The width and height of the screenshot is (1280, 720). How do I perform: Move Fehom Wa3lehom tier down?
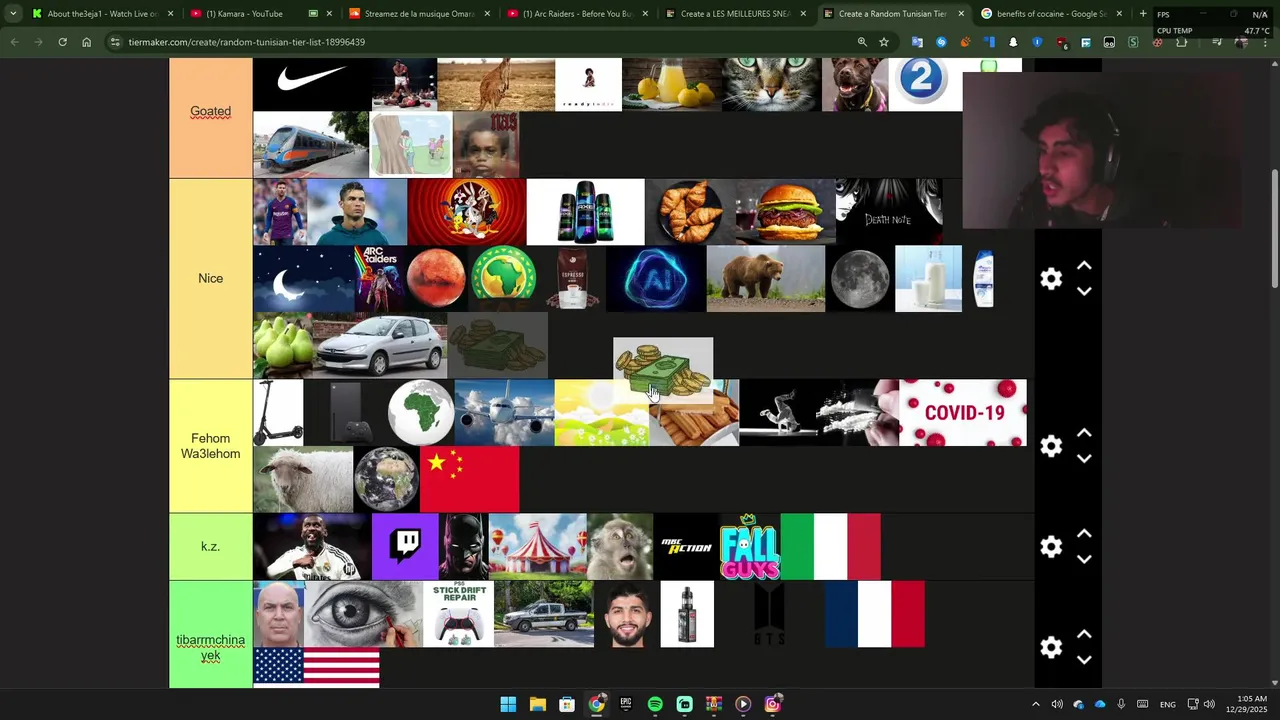[1084, 458]
